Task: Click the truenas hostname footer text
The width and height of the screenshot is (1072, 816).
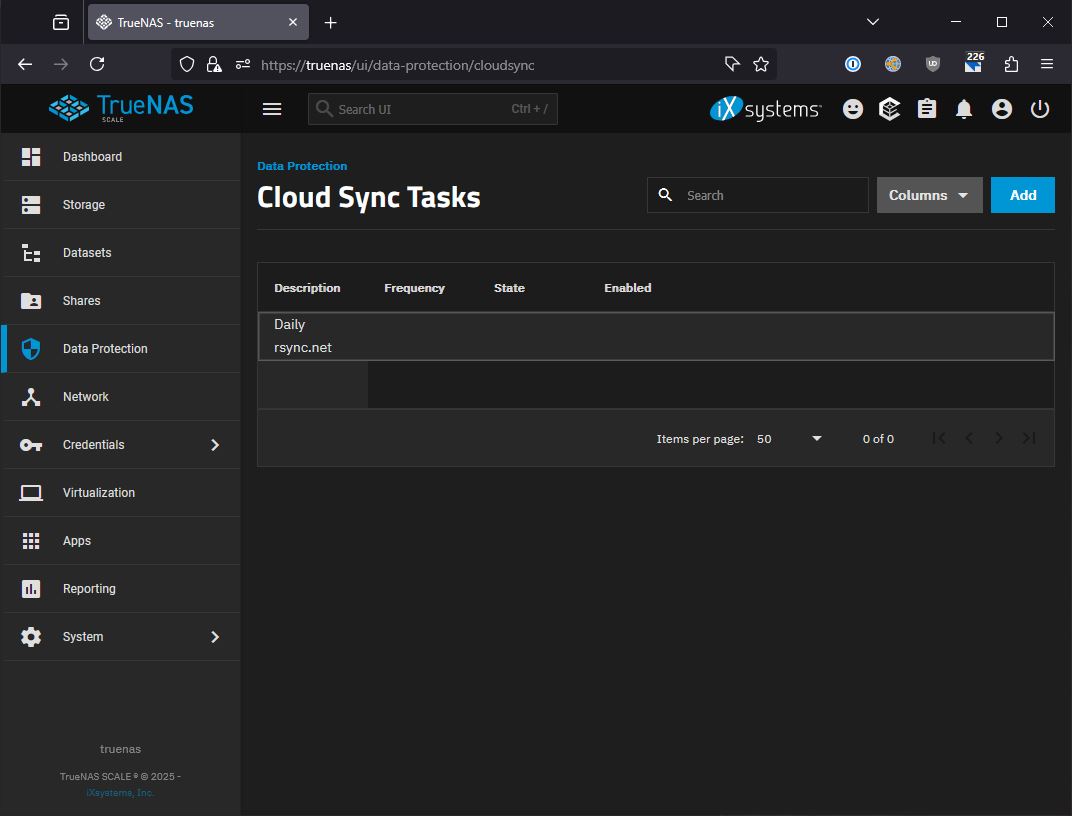Action: pos(120,749)
